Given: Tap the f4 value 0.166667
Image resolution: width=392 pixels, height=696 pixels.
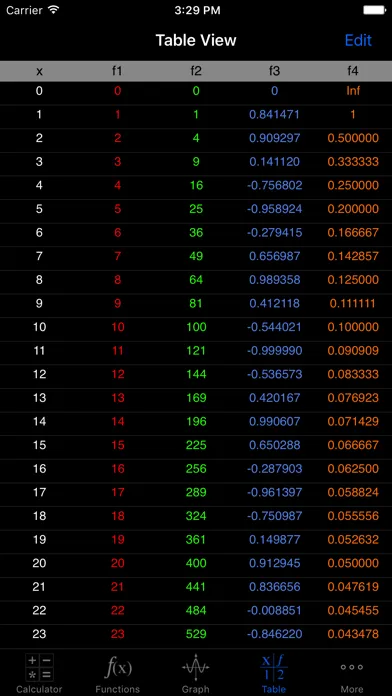Looking at the screenshot, I should [x=353, y=232].
